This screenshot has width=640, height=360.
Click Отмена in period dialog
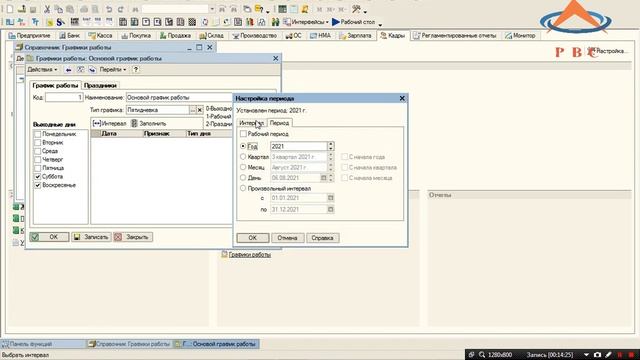click(287, 238)
